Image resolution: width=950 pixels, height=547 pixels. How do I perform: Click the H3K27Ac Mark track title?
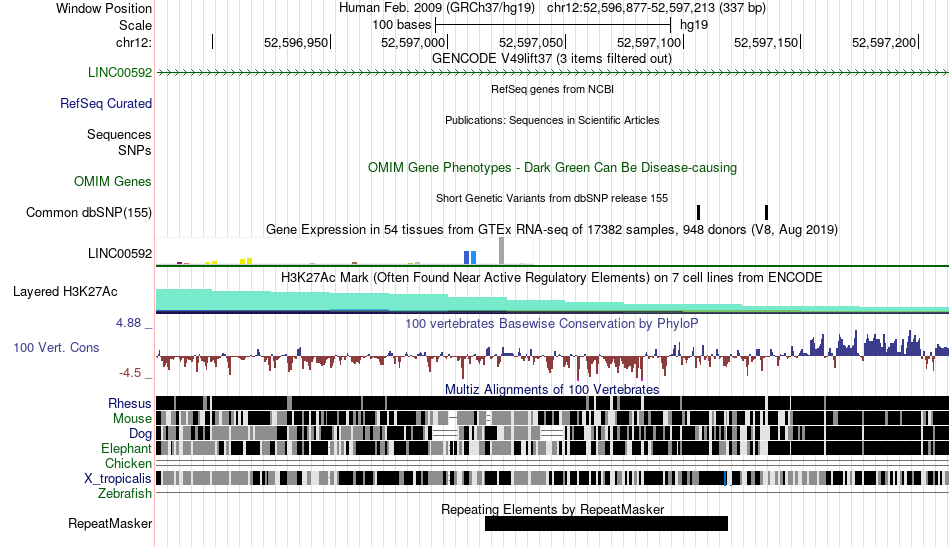[x=552, y=278]
